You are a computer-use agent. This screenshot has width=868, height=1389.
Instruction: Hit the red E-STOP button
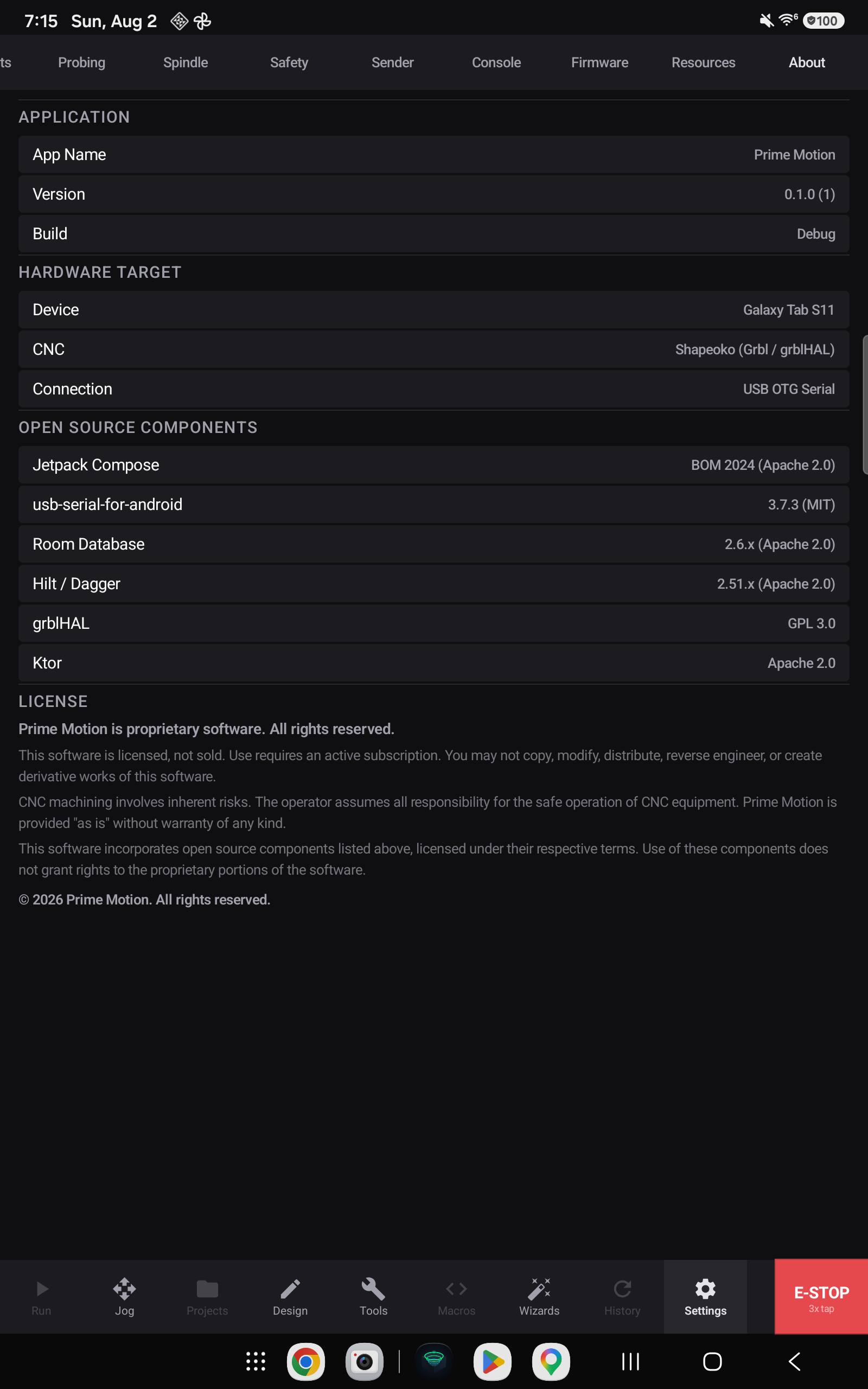[821, 1296]
